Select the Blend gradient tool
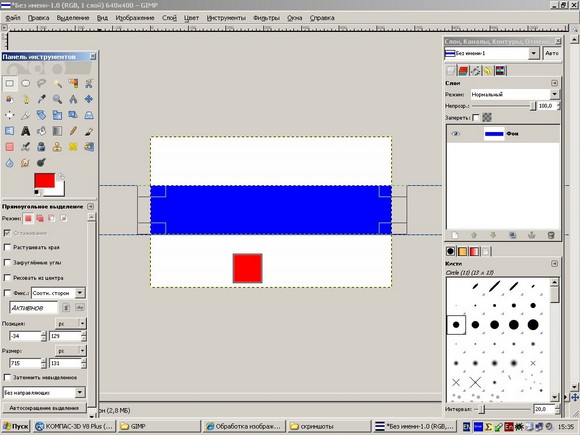Image resolution: width=580 pixels, height=435 pixels. pos(57,131)
